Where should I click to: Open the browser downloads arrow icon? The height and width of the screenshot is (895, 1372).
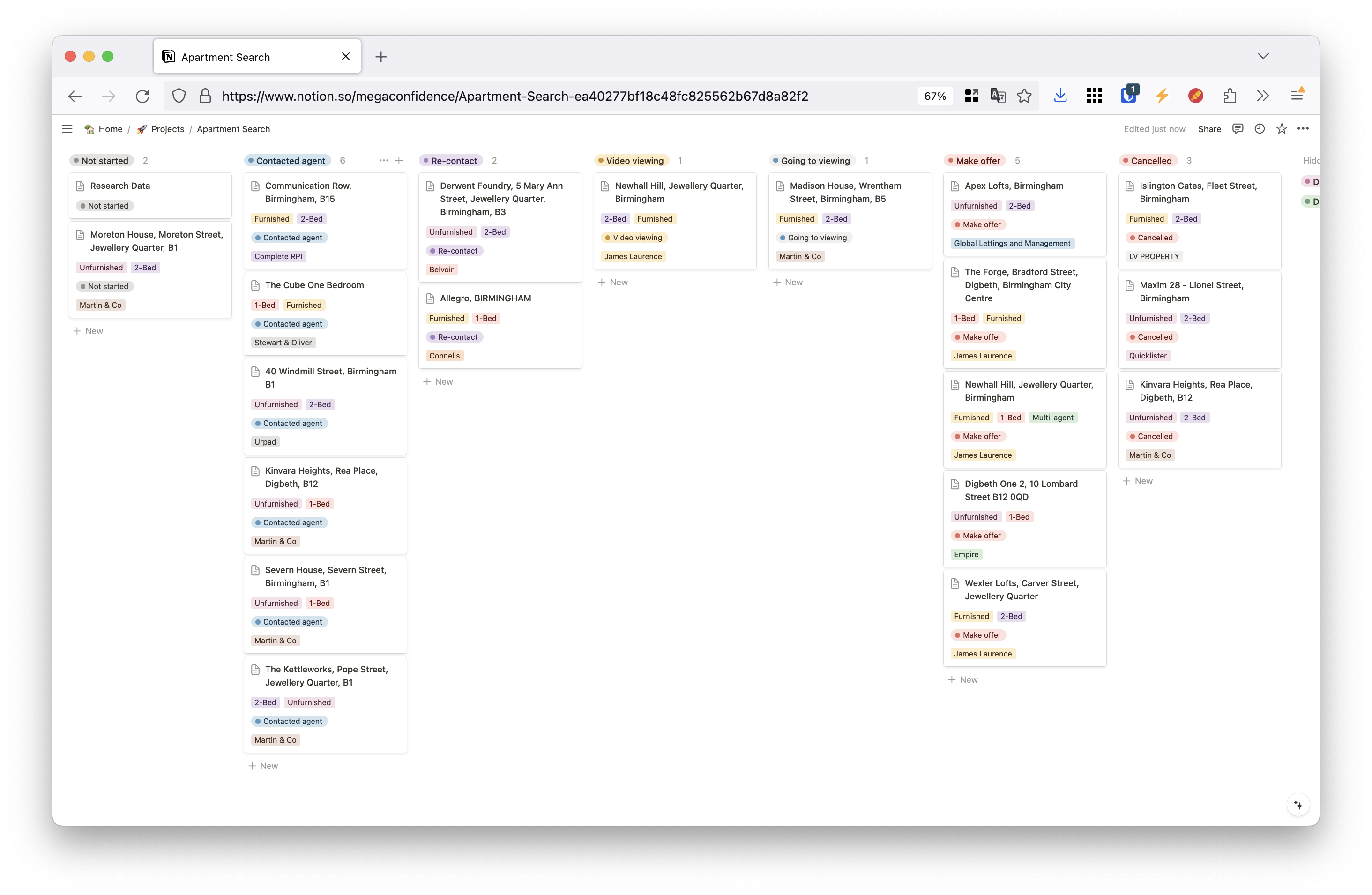click(1060, 96)
